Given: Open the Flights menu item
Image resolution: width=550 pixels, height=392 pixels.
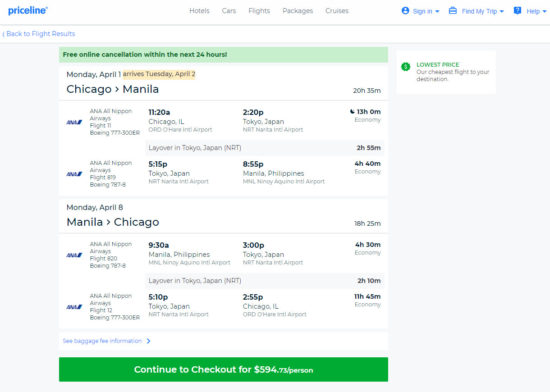Looking at the screenshot, I should point(259,11).
